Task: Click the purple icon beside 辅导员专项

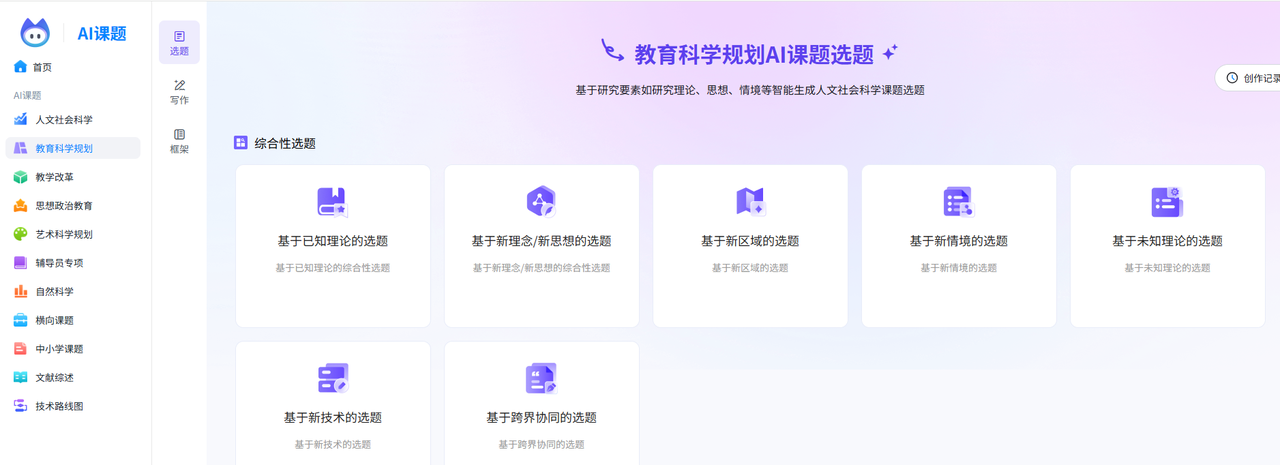Action: 20,263
